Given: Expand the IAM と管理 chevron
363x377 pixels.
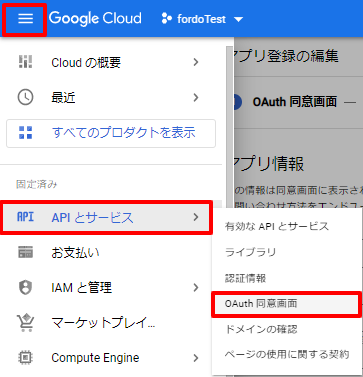Looking at the screenshot, I should pyautogui.click(x=196, y=287).
